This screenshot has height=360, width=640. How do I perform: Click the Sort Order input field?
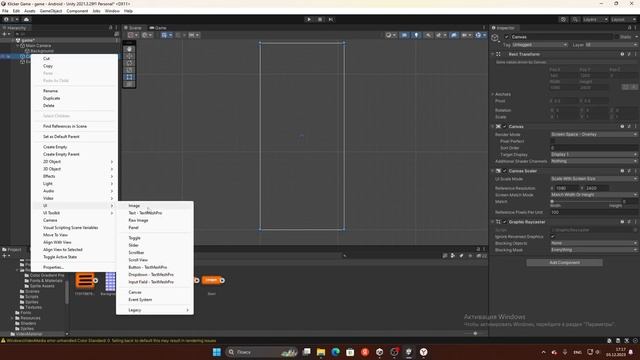pos(594,148)
